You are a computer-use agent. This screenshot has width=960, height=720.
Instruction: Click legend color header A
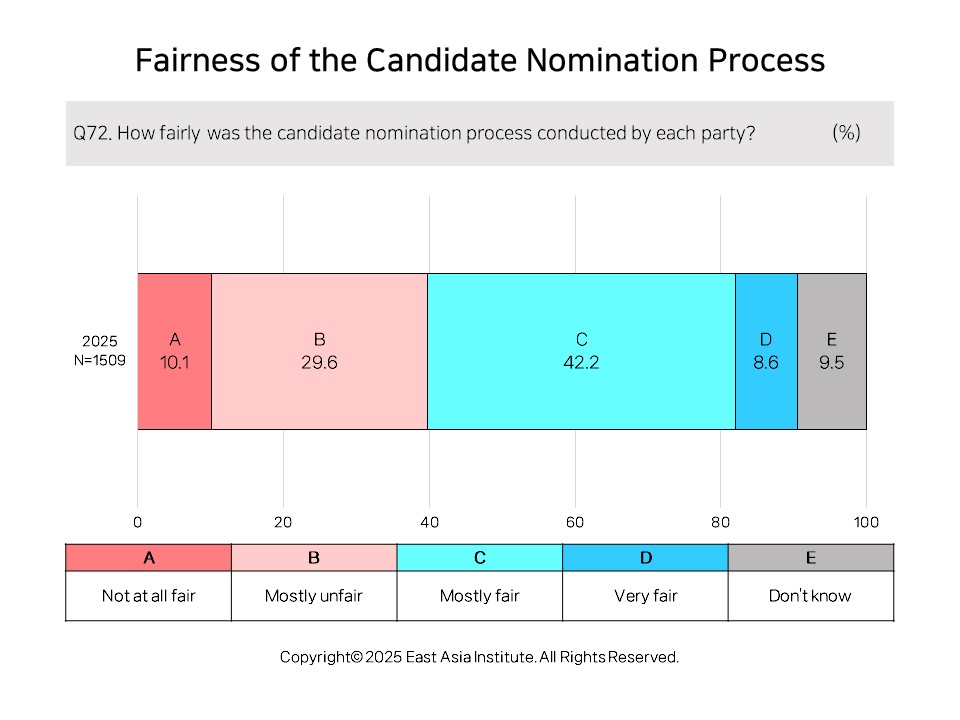point(149,558)
